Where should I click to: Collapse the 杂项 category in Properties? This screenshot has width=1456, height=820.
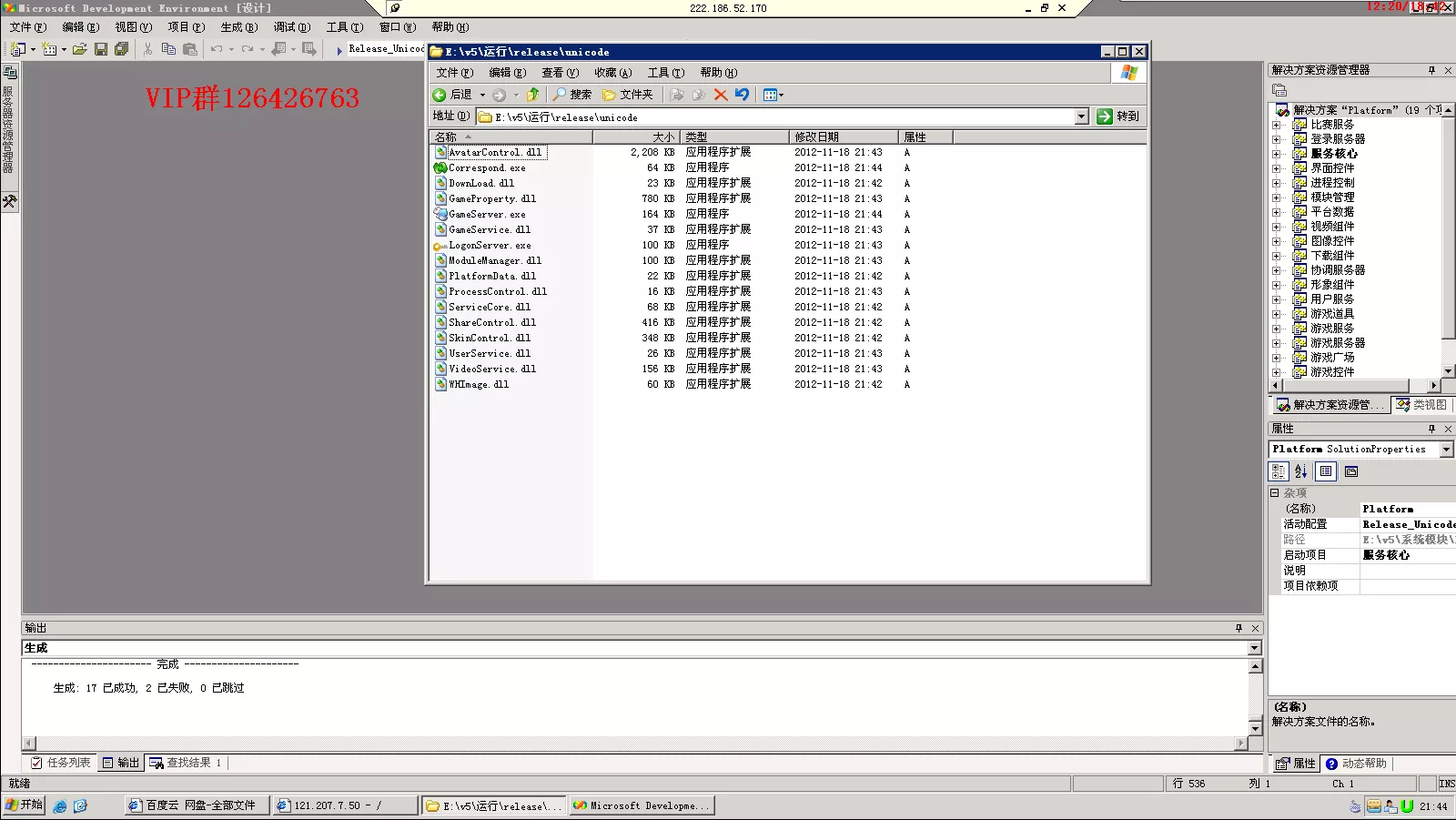click(1275, 493)
